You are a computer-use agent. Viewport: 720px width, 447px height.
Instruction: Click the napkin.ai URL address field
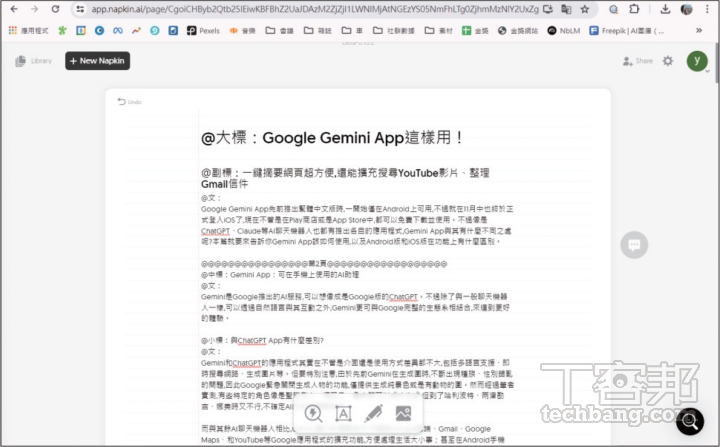[315, 9]
